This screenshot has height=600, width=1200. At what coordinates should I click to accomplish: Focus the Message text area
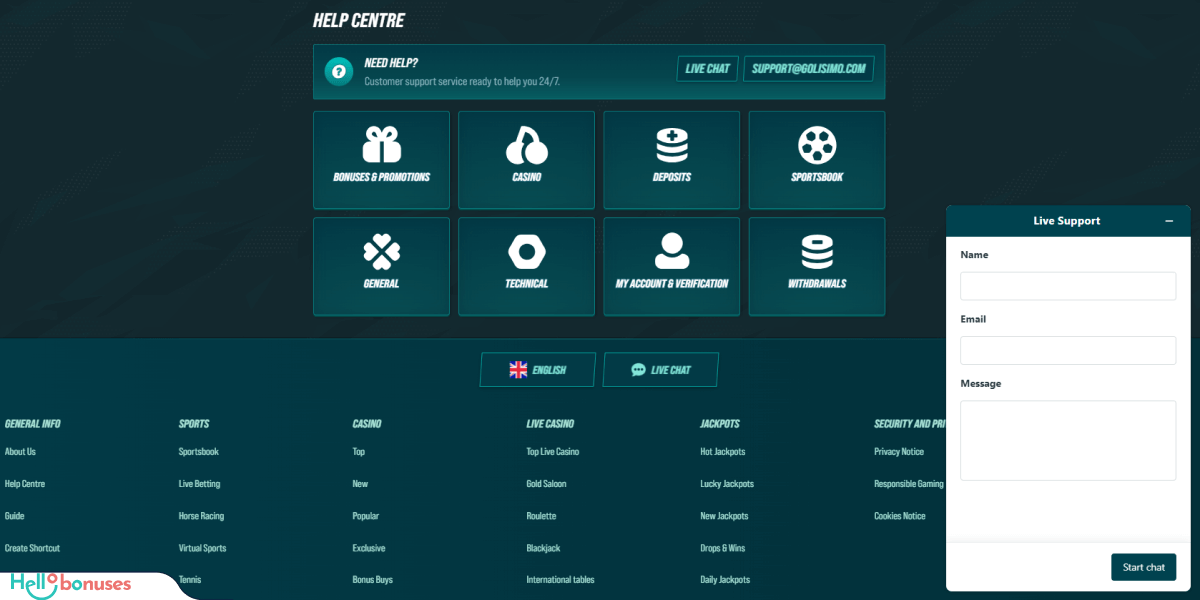point(1068,441)
